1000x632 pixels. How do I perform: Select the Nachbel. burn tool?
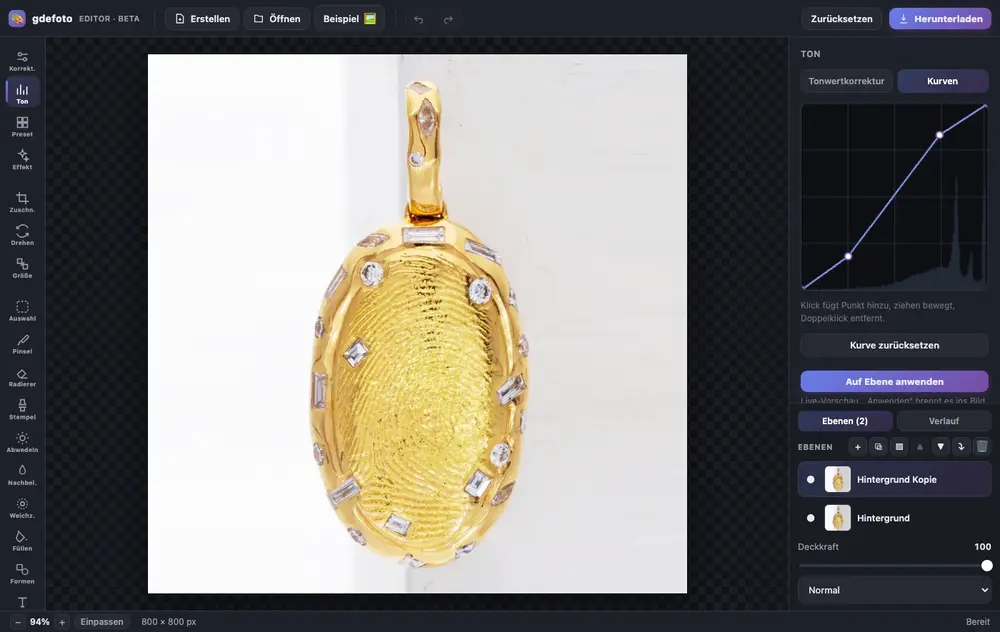click(x=22, y=475)
